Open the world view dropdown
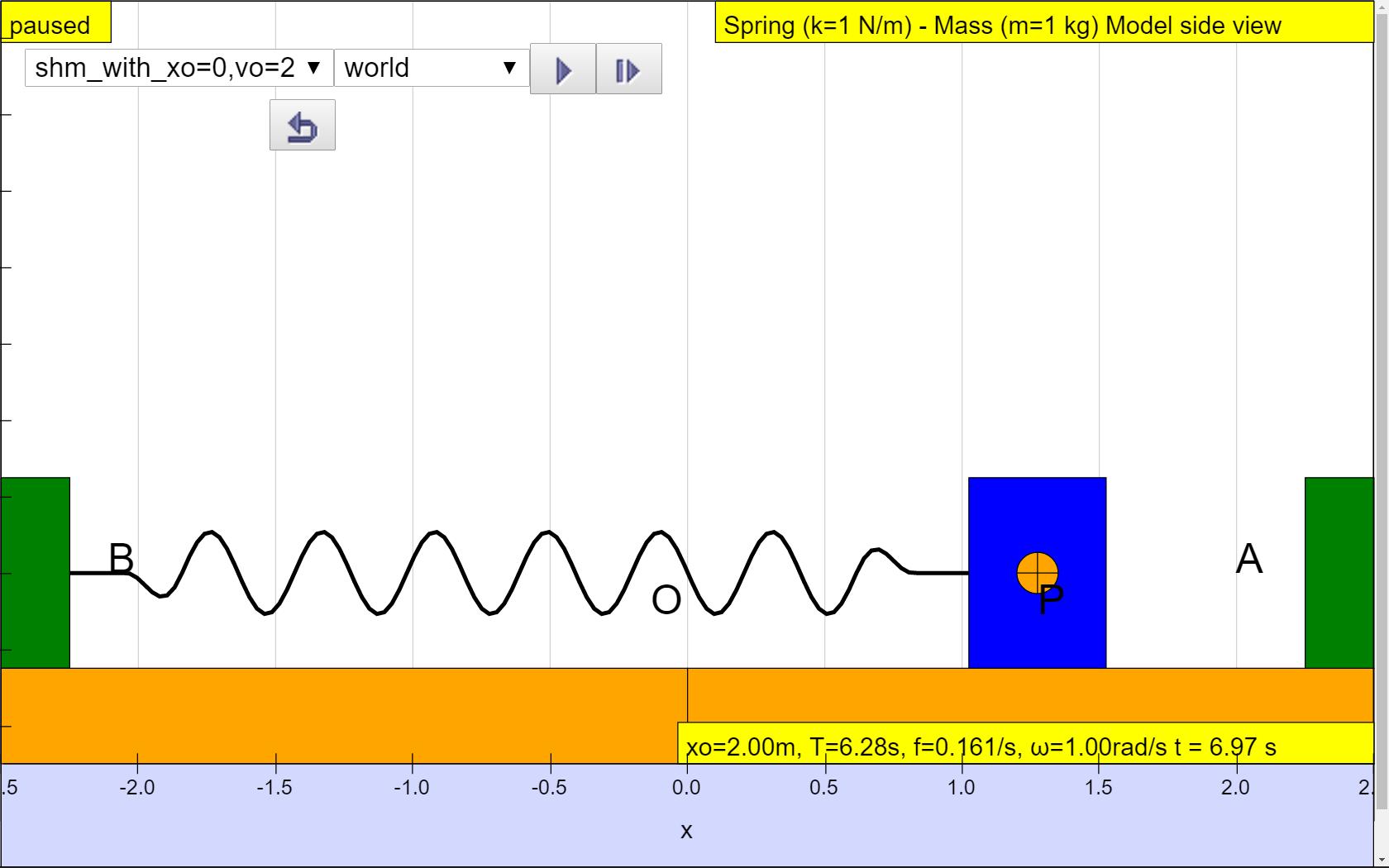Screen dimensions: 1389x868 (x=432, y=67)
